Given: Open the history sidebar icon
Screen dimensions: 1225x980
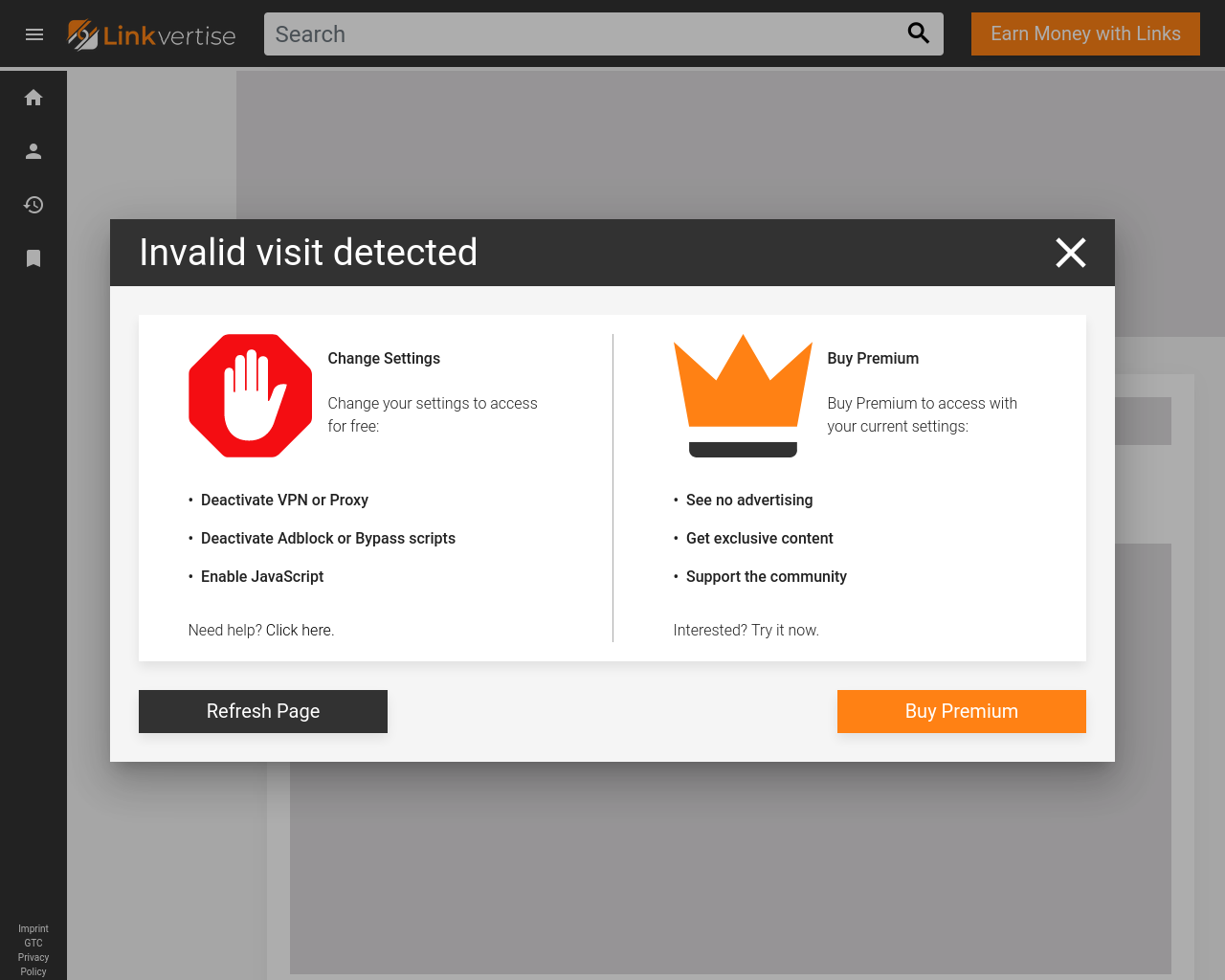Looking at the screenshot, I should coord(33,205).
